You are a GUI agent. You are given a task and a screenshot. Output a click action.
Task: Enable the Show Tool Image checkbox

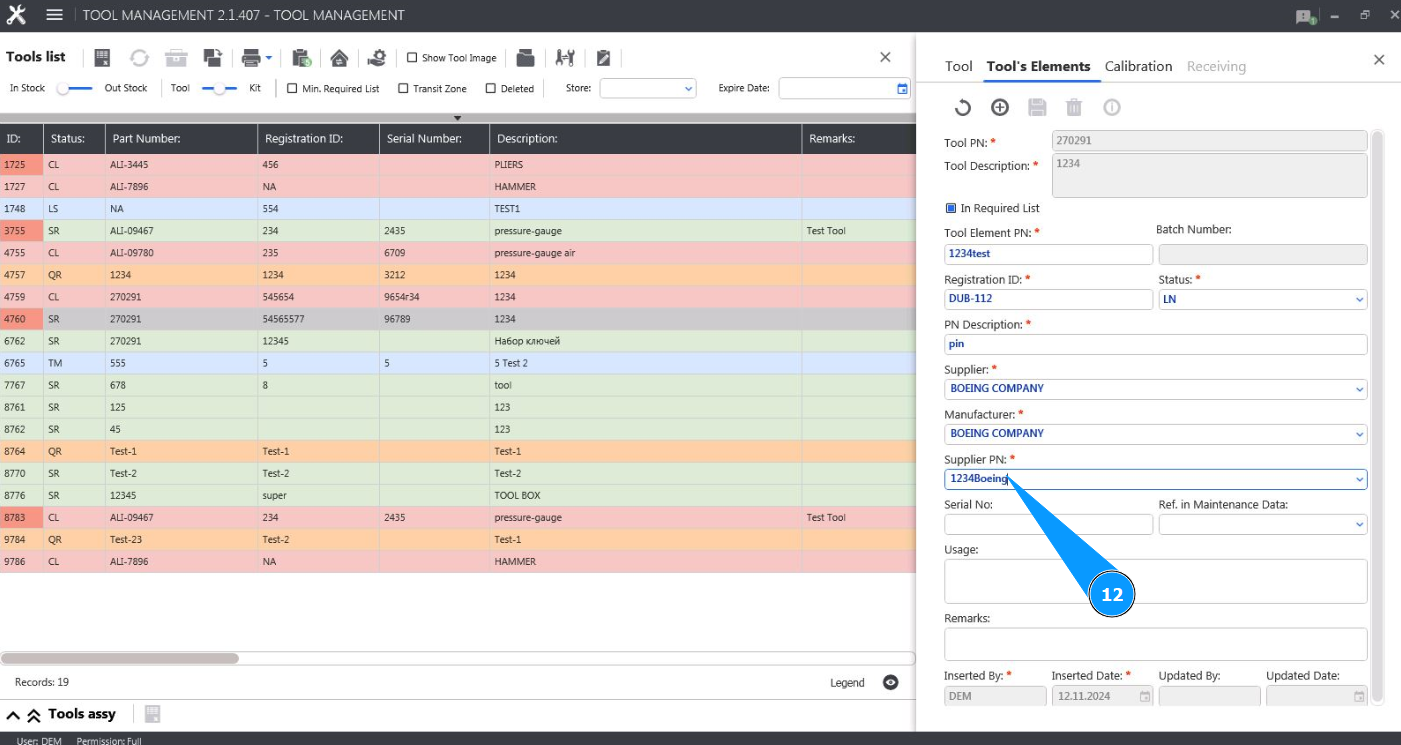tap(412, 58)
